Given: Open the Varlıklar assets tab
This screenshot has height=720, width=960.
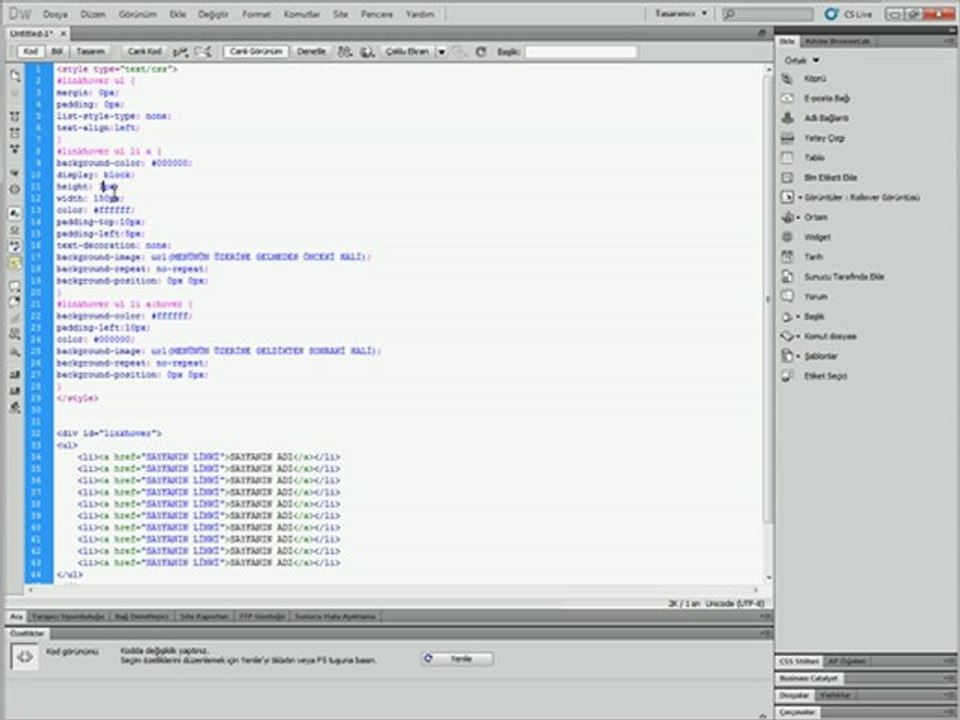Looking at the screenshot, I should tap(835, 696).
